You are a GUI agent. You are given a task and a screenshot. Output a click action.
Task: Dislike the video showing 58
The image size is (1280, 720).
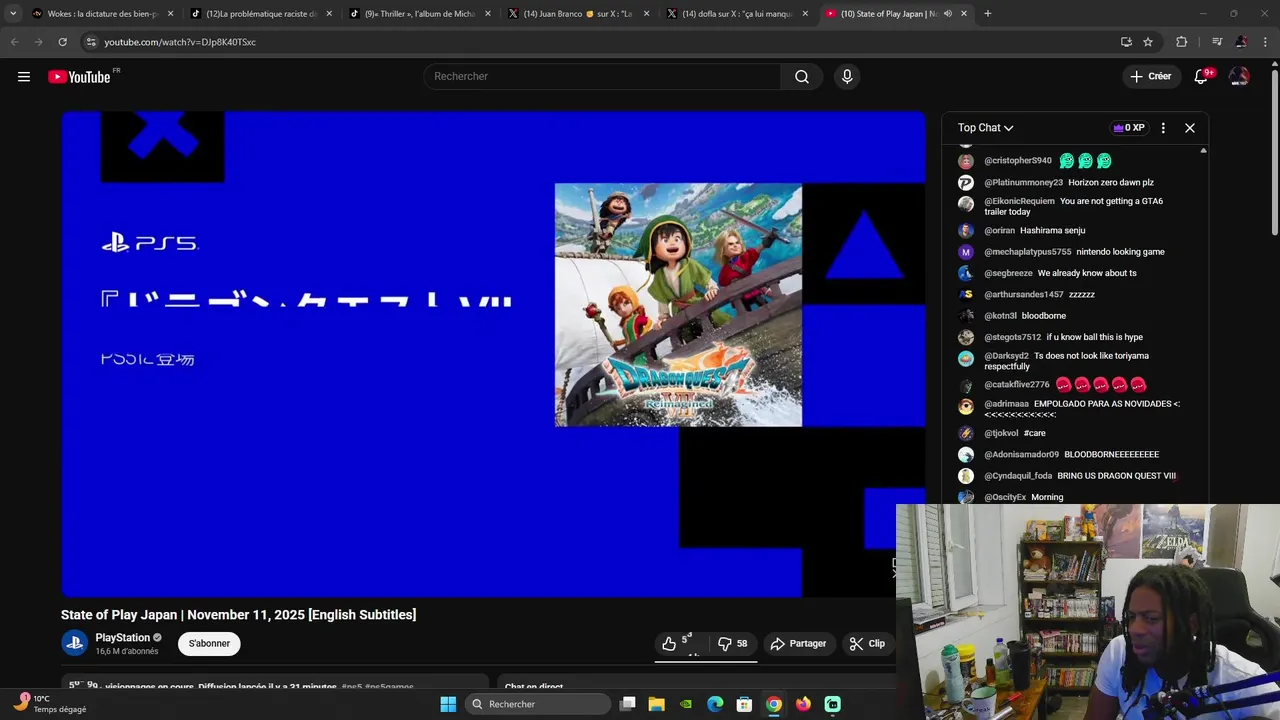pyautogui.click(x=733, y=643)
